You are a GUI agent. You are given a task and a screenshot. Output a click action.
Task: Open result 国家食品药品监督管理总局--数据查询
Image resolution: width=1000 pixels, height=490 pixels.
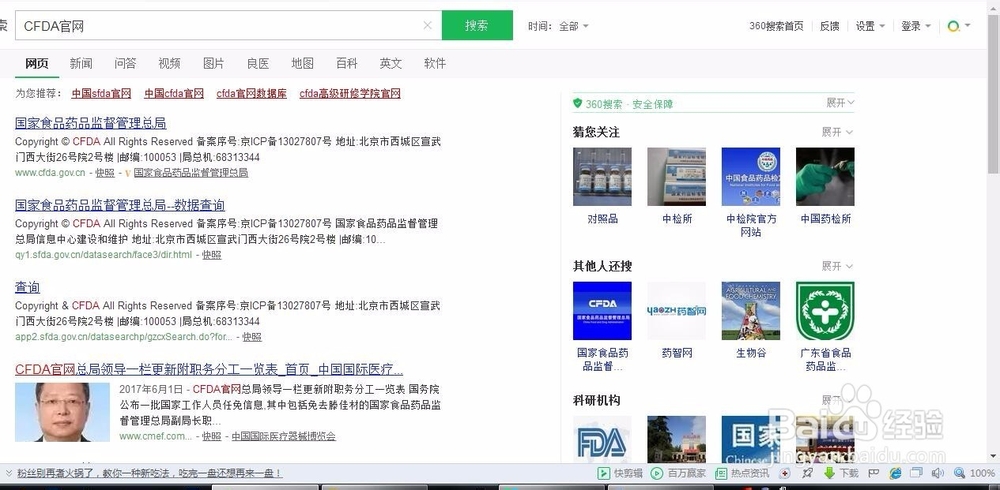[120, 205]
